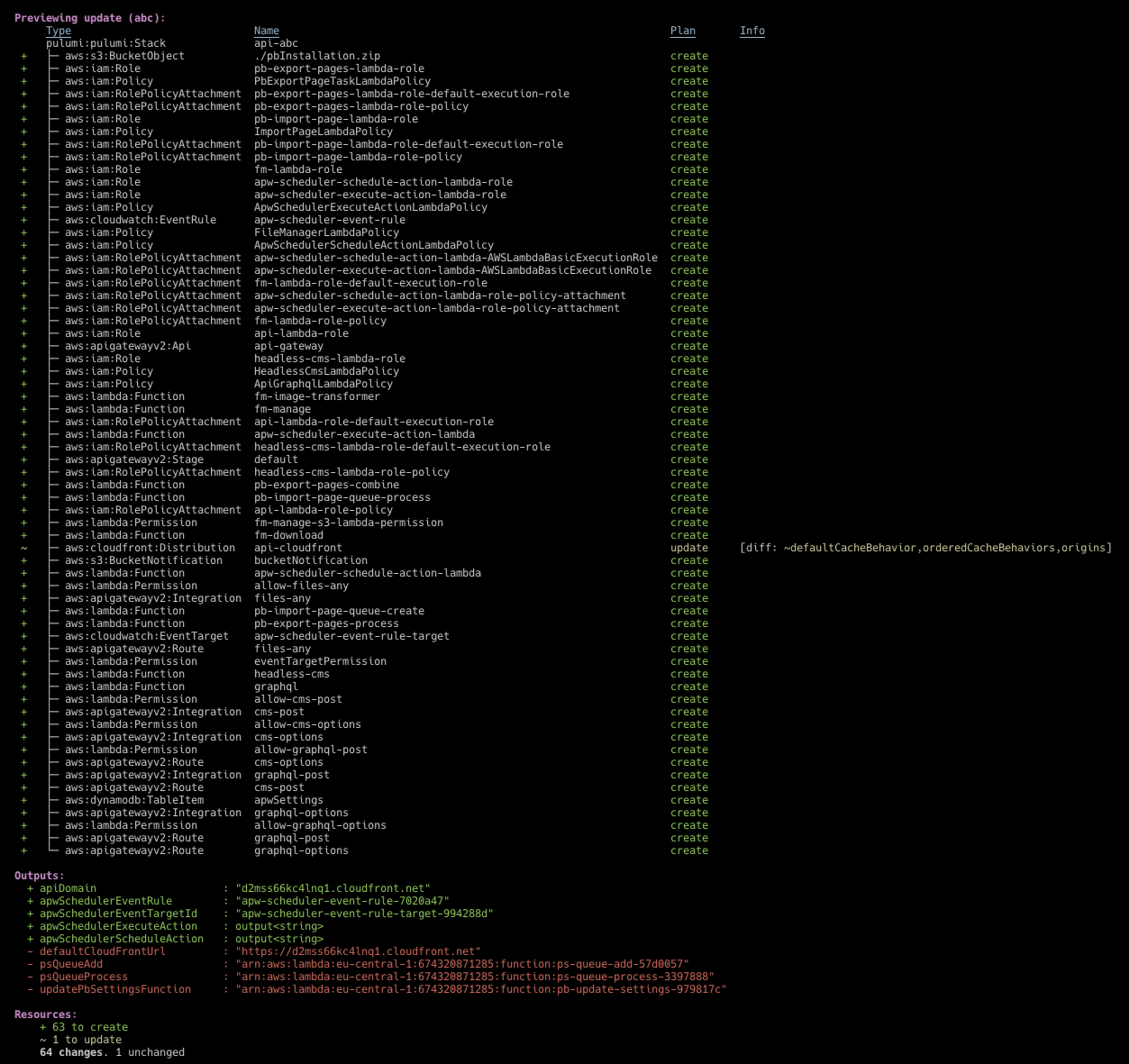Image resolution: width=1129 pixels, height=1064 pixels.
Task: Click the fm-image-transformer function name
Action: [x=316, y=396]
